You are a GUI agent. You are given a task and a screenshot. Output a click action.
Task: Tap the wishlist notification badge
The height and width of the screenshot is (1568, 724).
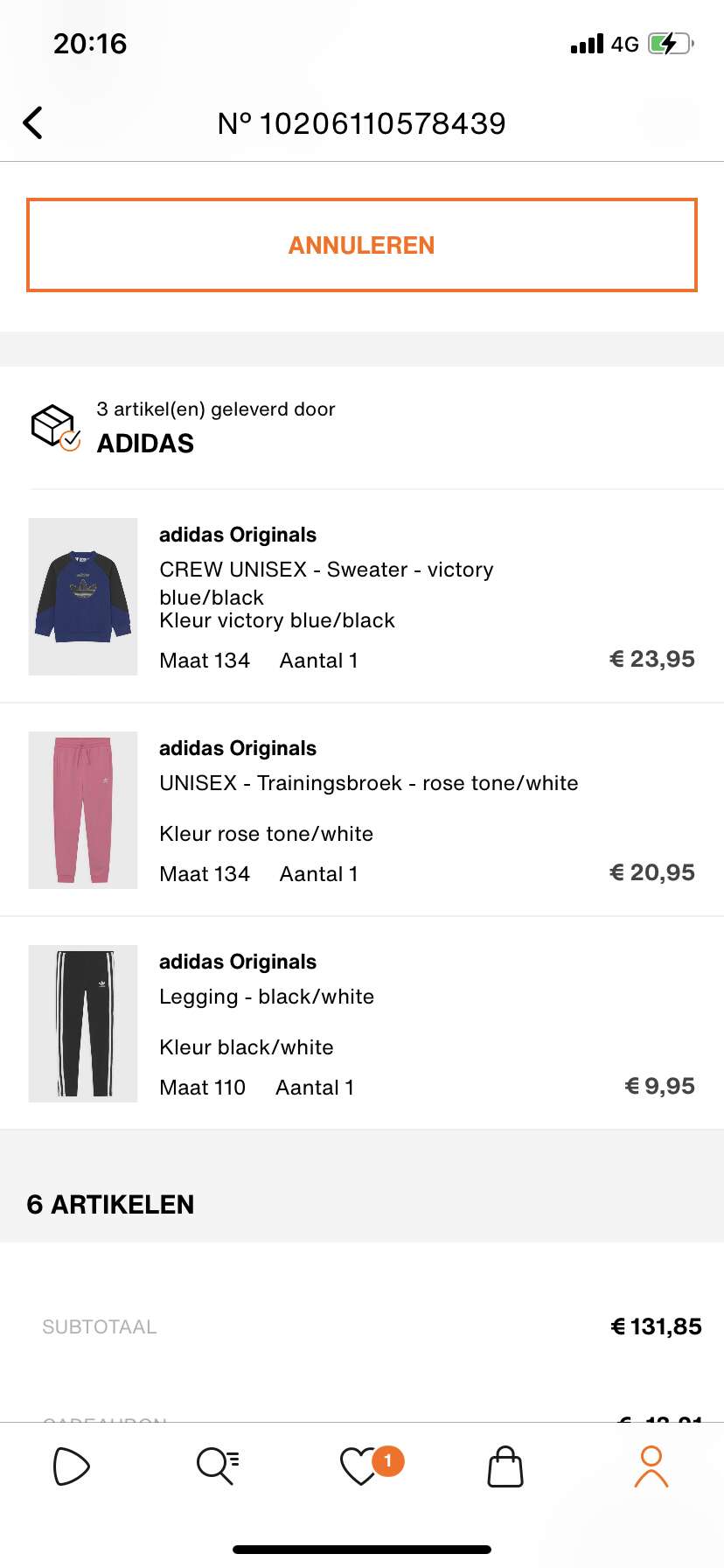[x=388, y=1460]
